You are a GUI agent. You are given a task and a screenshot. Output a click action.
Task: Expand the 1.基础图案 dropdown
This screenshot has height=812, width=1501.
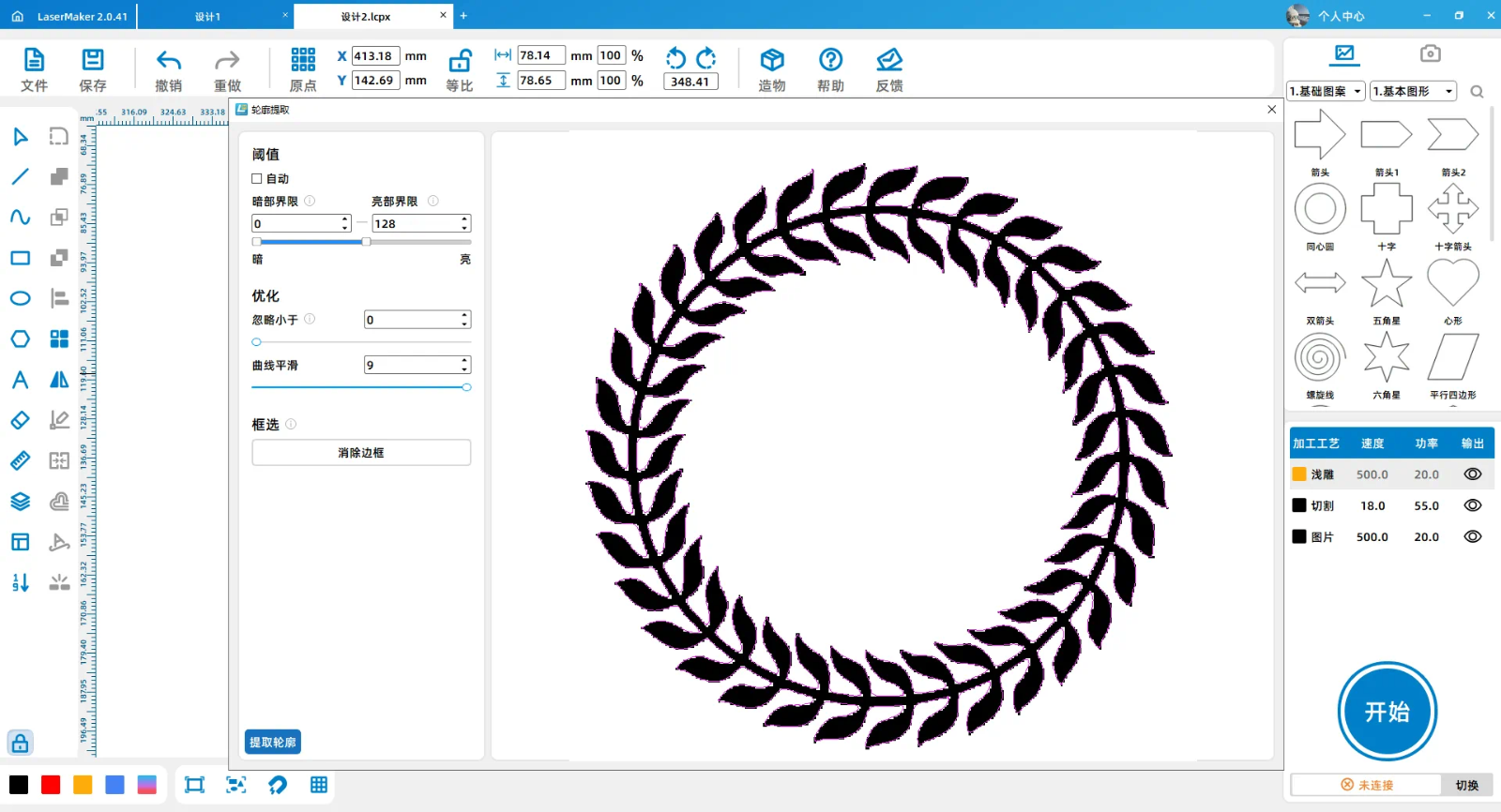click(1326, 91)
